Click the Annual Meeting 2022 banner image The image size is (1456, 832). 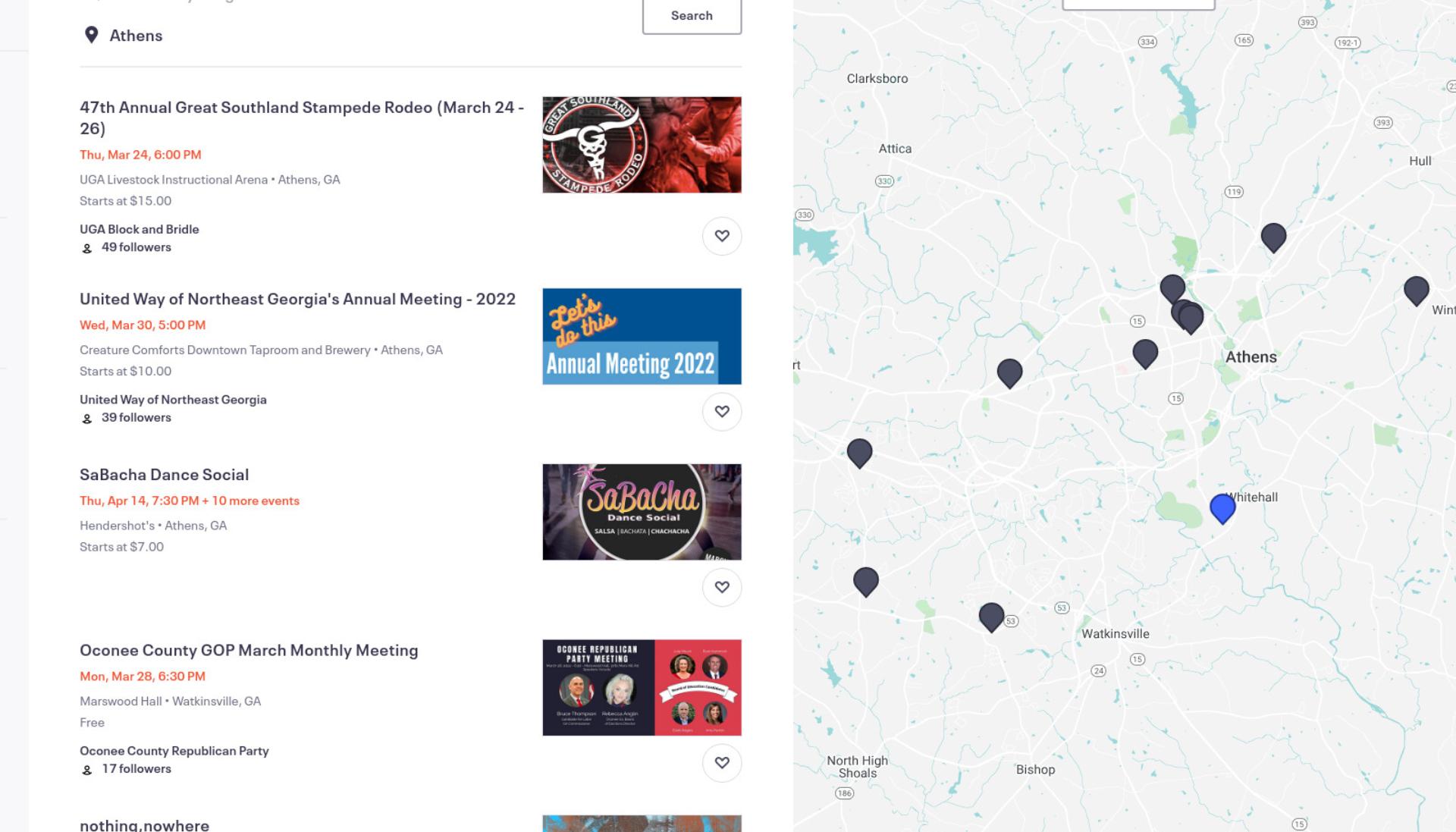[x=642, y=336]
